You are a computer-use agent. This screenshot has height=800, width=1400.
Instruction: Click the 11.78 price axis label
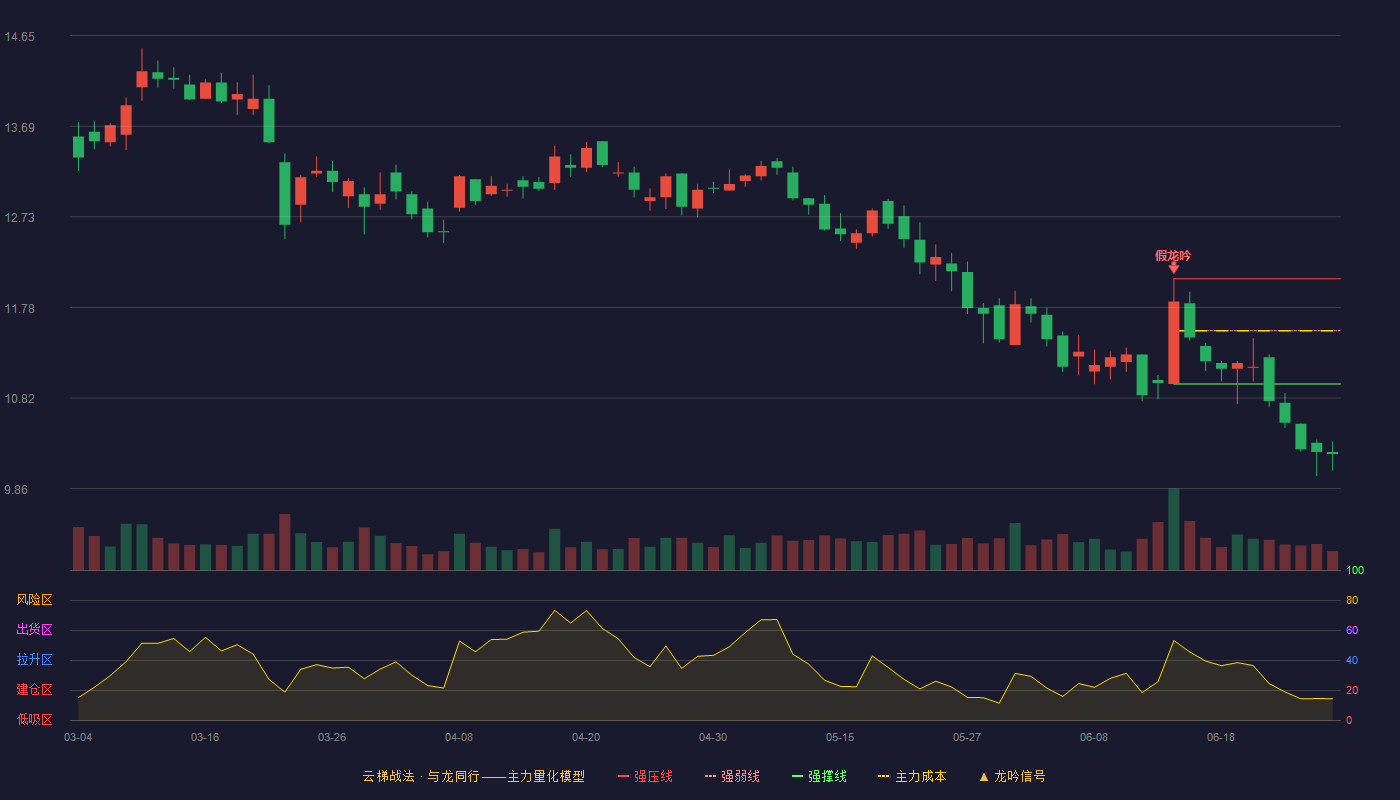click(x=19, y=309)
